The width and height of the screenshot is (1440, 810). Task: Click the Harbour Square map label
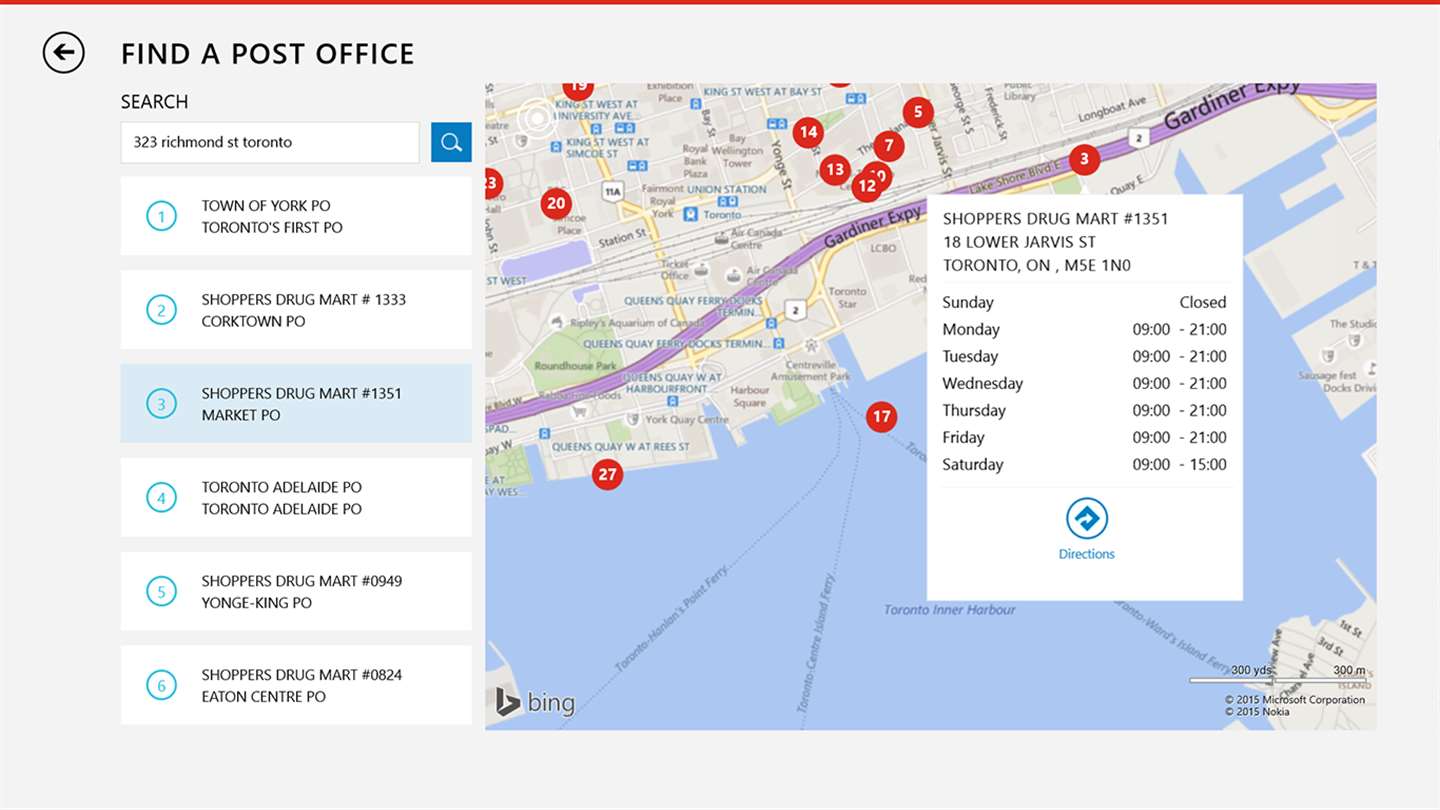pos(749,396)
